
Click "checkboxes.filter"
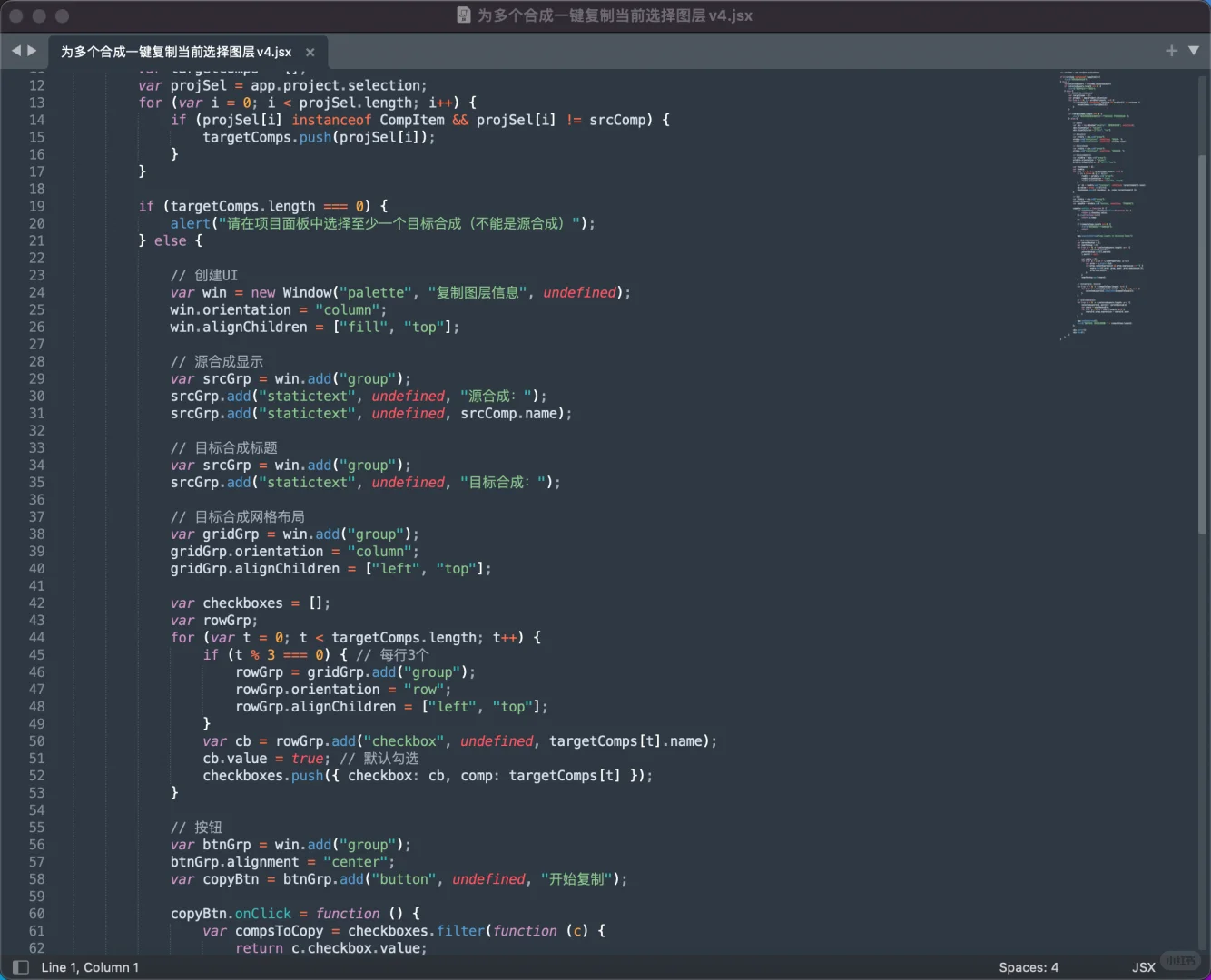tap(416, 930)
